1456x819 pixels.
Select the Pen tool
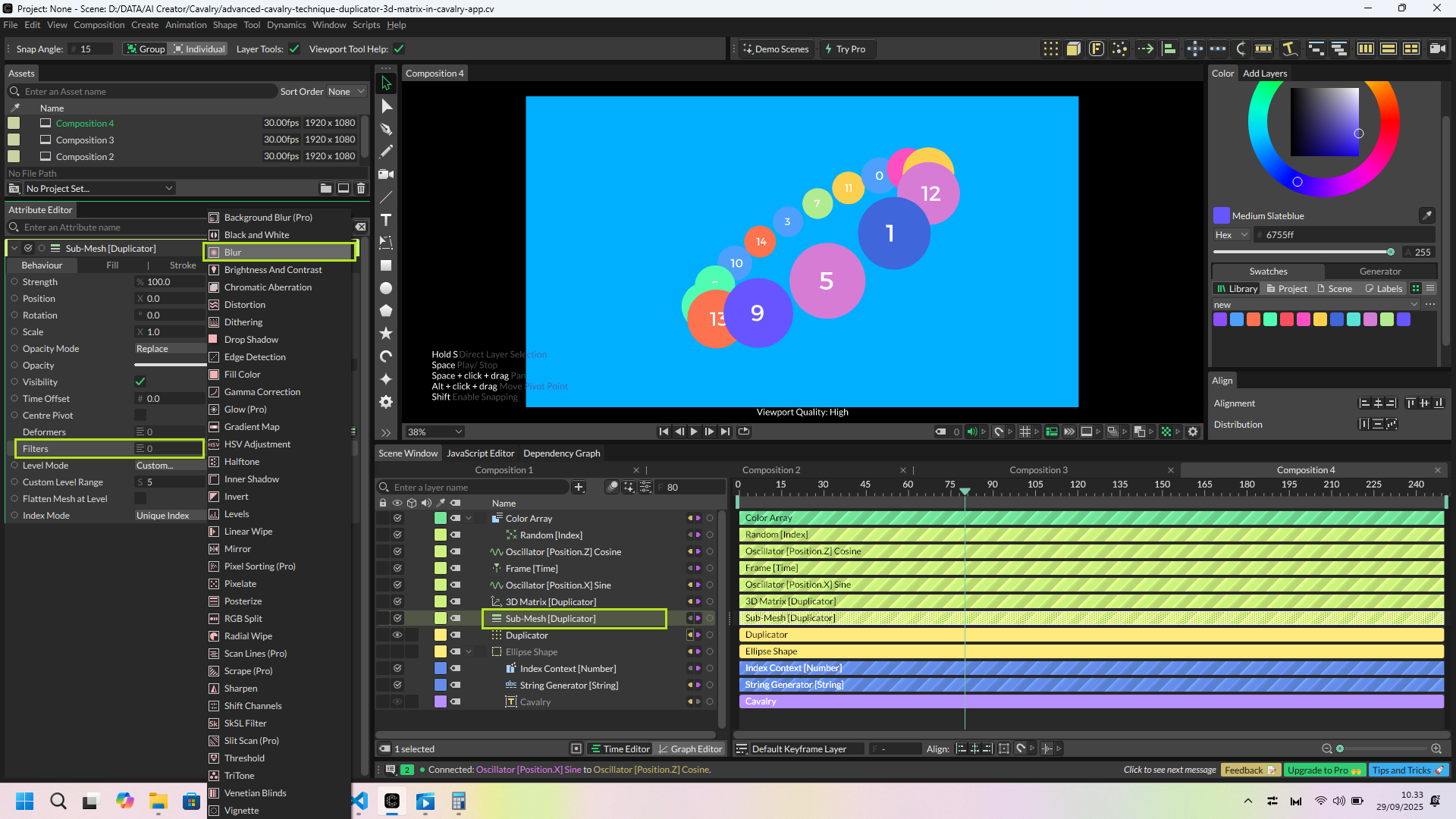(386, 129)
